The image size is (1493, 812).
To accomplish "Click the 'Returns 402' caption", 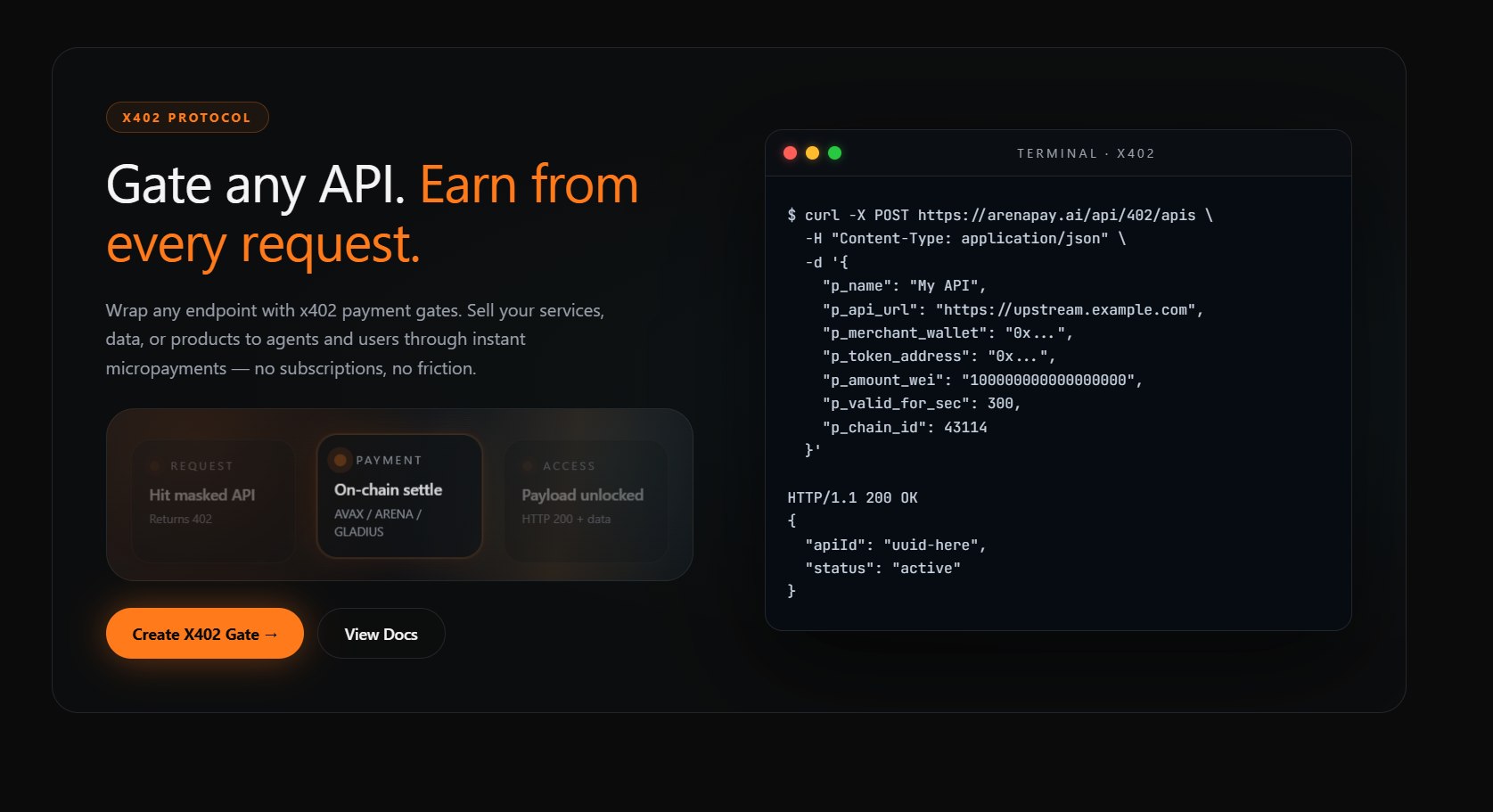I will (181, 519).
